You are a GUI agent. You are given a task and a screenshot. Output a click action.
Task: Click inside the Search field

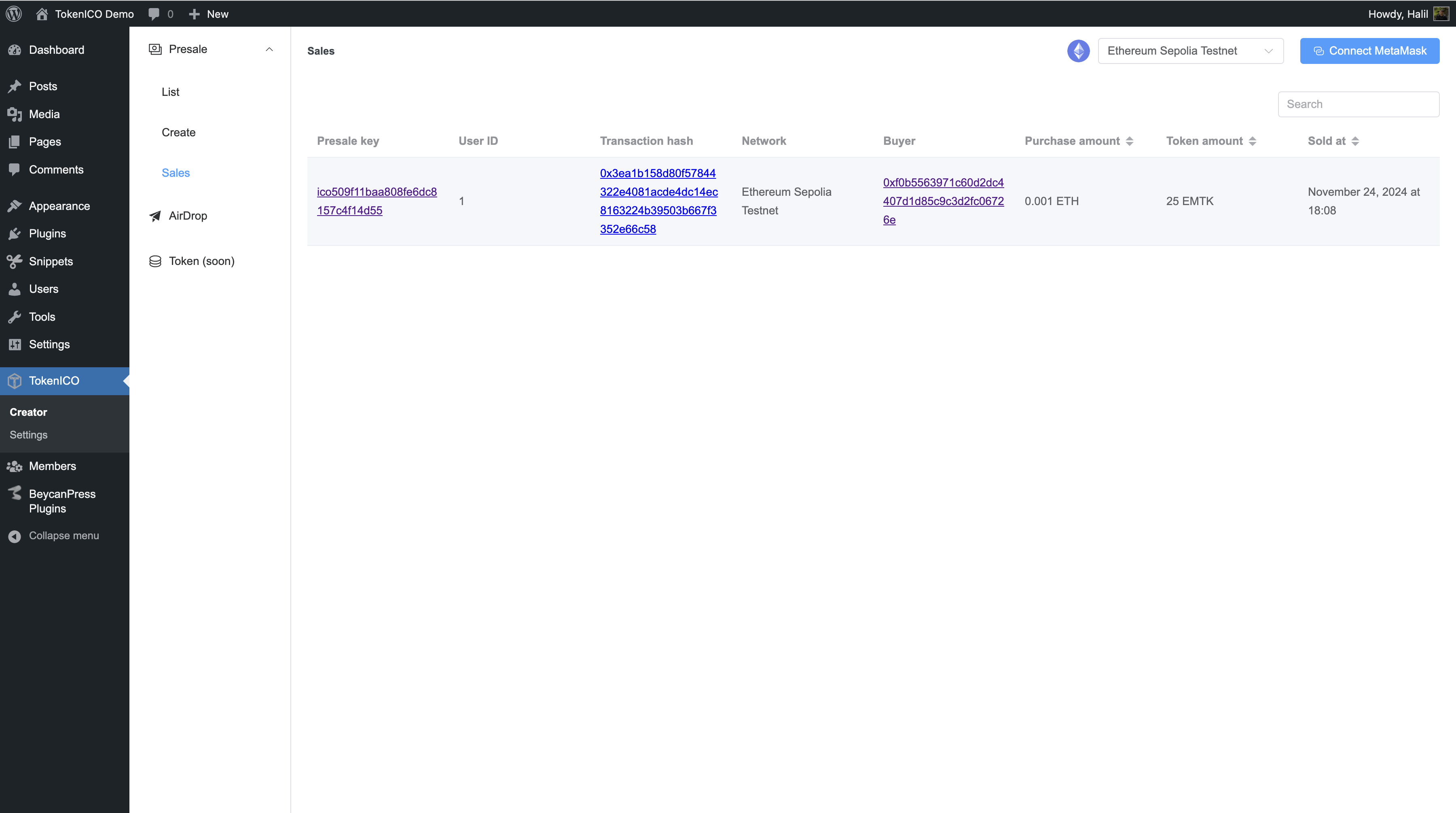[x=1358, y=104]
